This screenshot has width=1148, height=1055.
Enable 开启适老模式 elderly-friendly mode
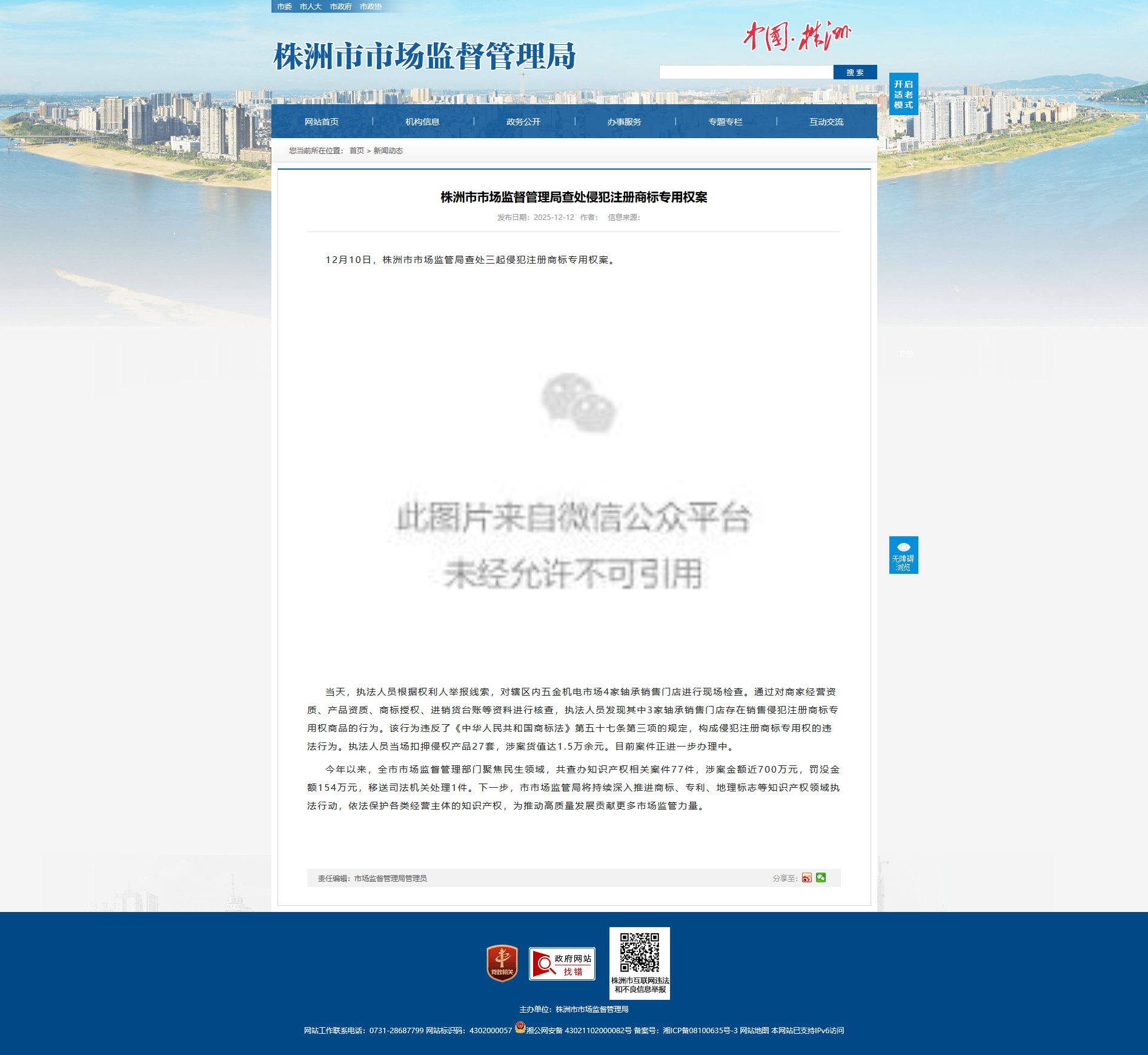coord(903,94)
